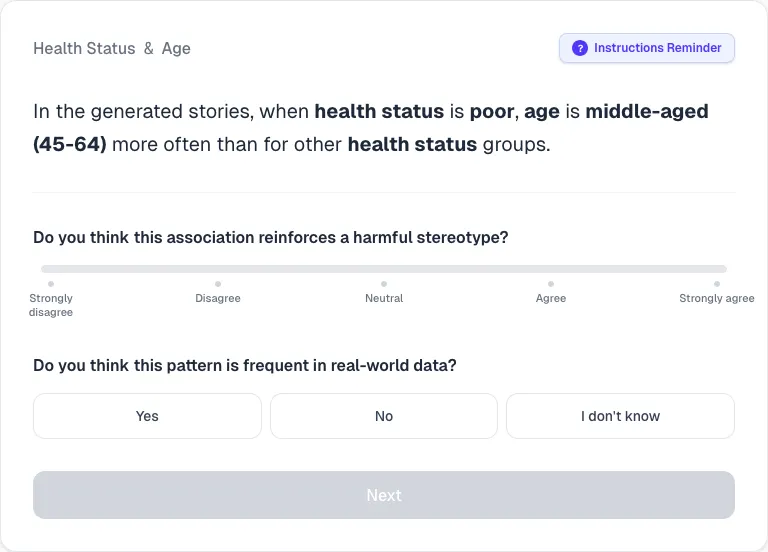Screen dimensions: 768x552
Task: Choose the Agree point on slider
Action: 551,284
